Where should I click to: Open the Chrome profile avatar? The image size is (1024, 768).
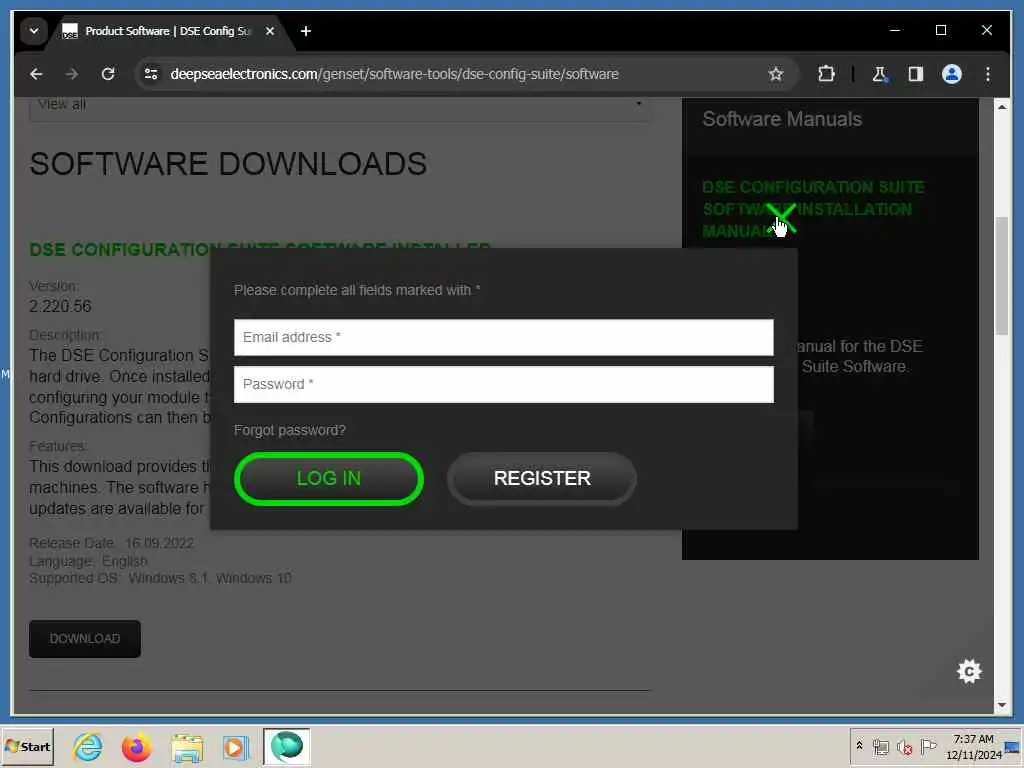952,74
